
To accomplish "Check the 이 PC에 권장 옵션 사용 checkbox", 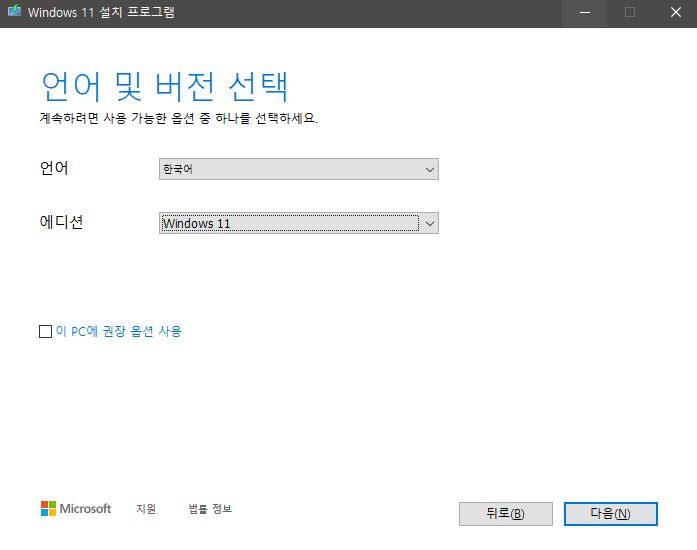I will point(45,331).
